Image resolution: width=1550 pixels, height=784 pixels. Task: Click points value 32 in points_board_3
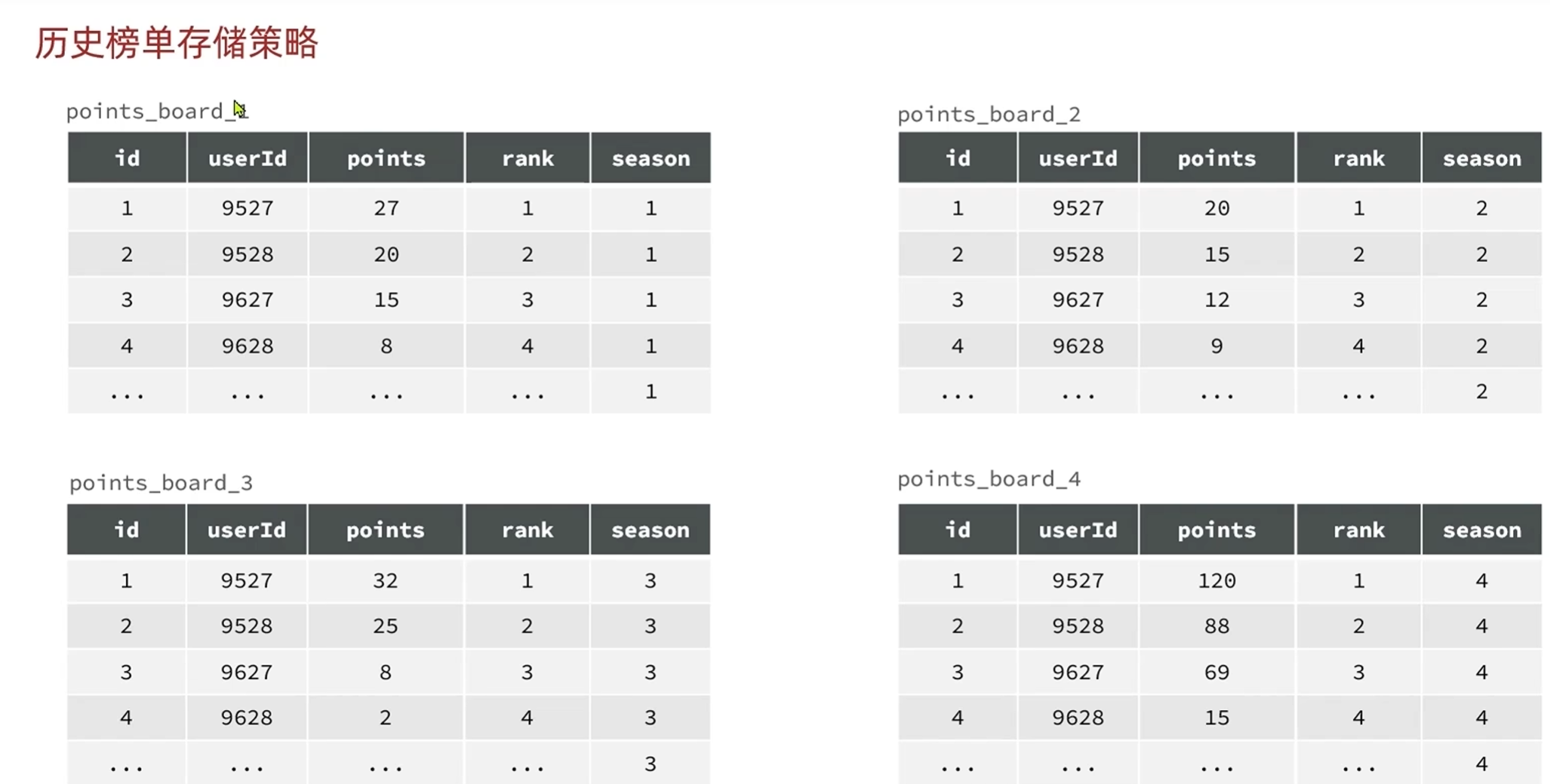tap(385, 580)
